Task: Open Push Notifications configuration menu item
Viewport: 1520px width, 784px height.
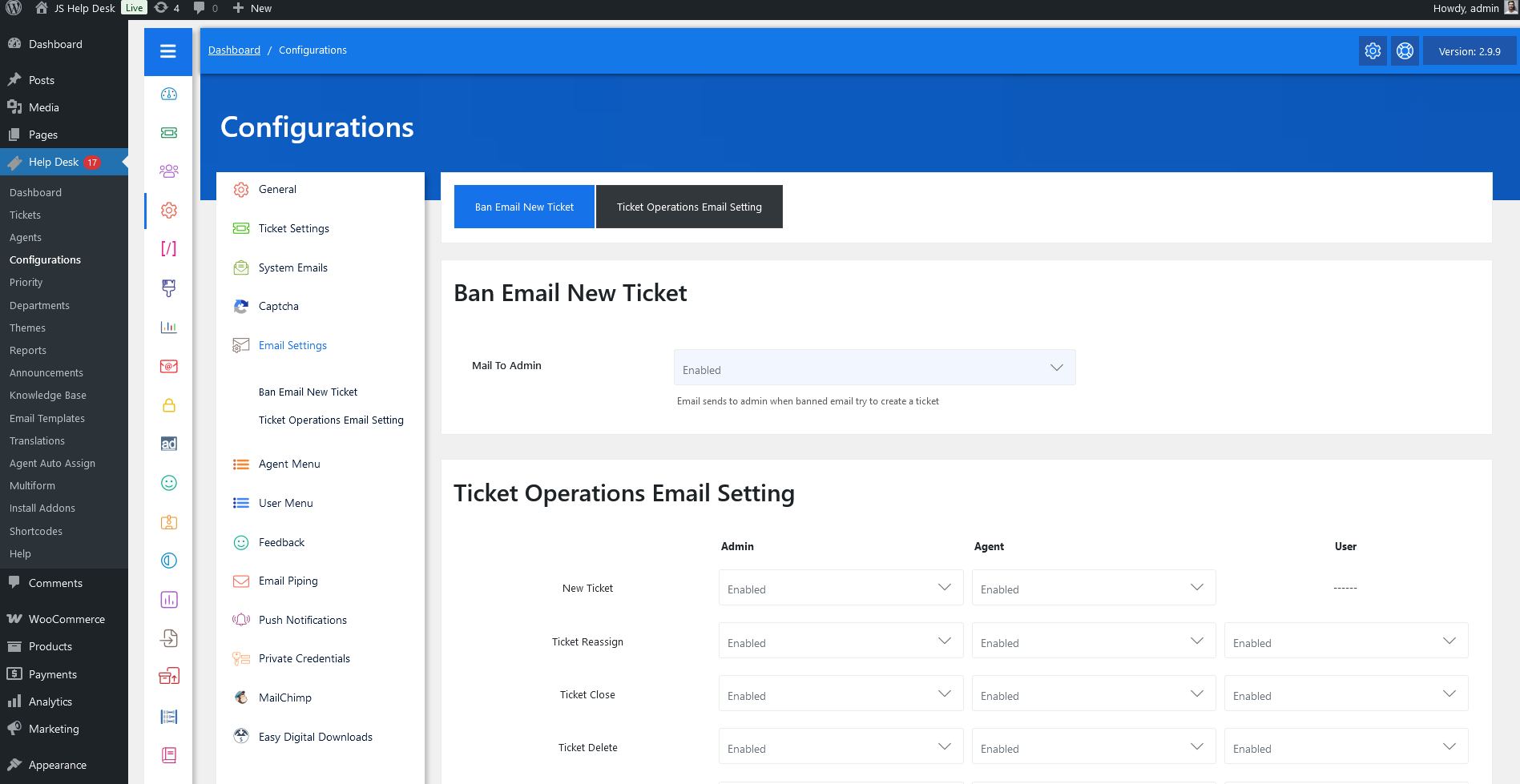Action: coord(303,620)
